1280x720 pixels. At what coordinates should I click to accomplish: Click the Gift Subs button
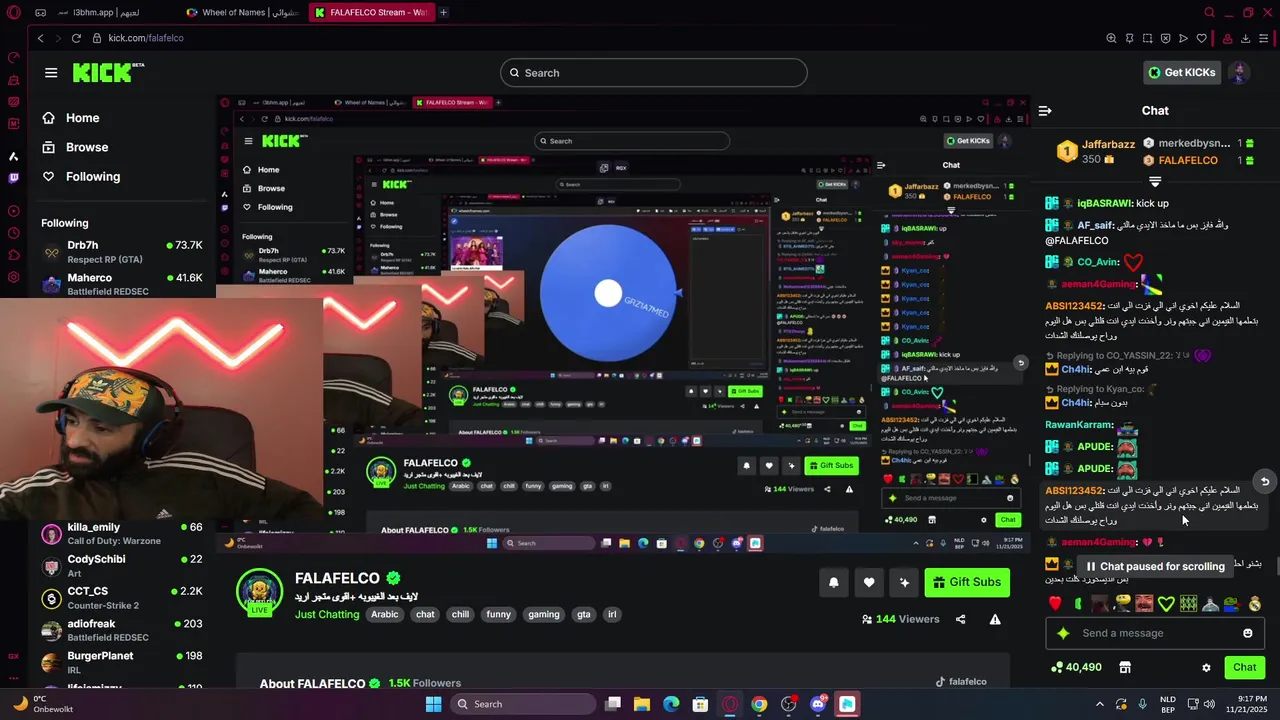(x=967, y=582)
